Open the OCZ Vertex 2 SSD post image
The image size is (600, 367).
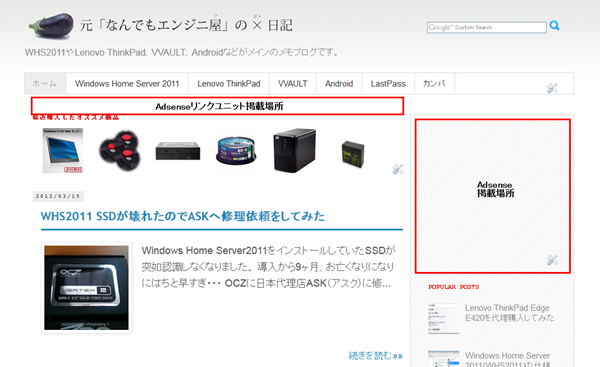[x=86, y=288]
